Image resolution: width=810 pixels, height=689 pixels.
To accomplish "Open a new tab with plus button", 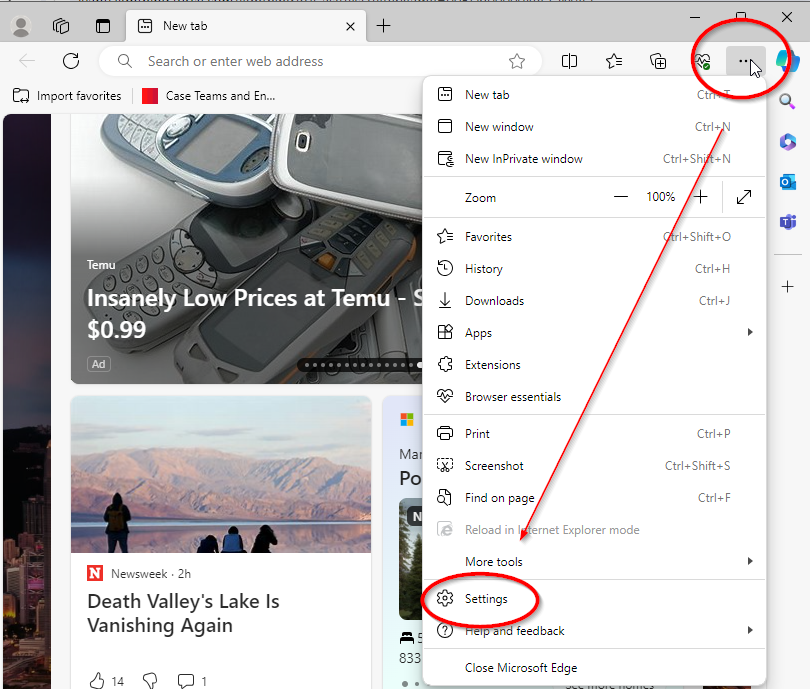I will [384, 26].
